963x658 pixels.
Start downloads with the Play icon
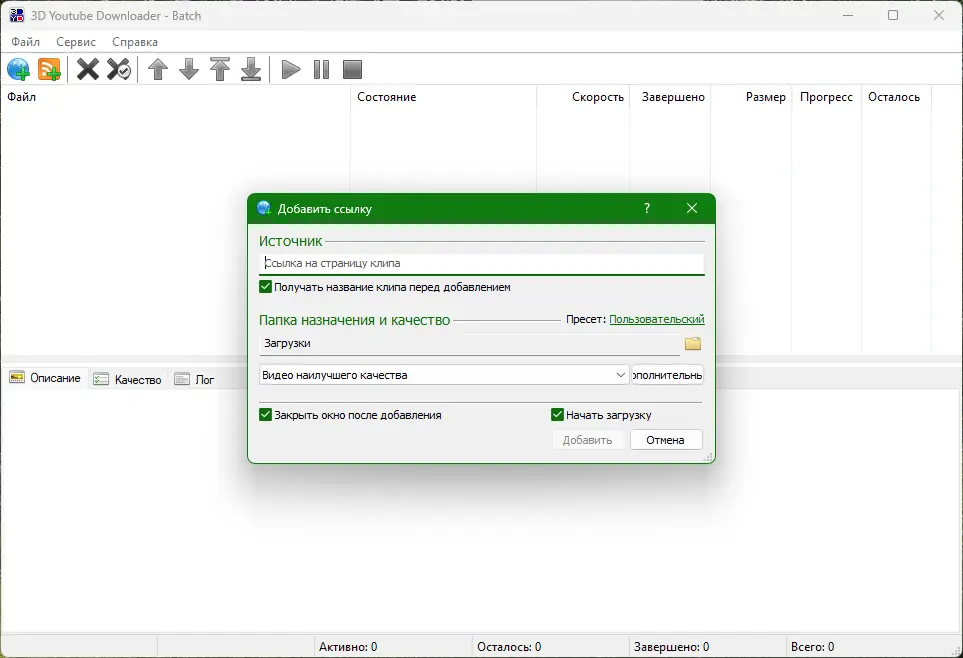[x=289, y=69]
